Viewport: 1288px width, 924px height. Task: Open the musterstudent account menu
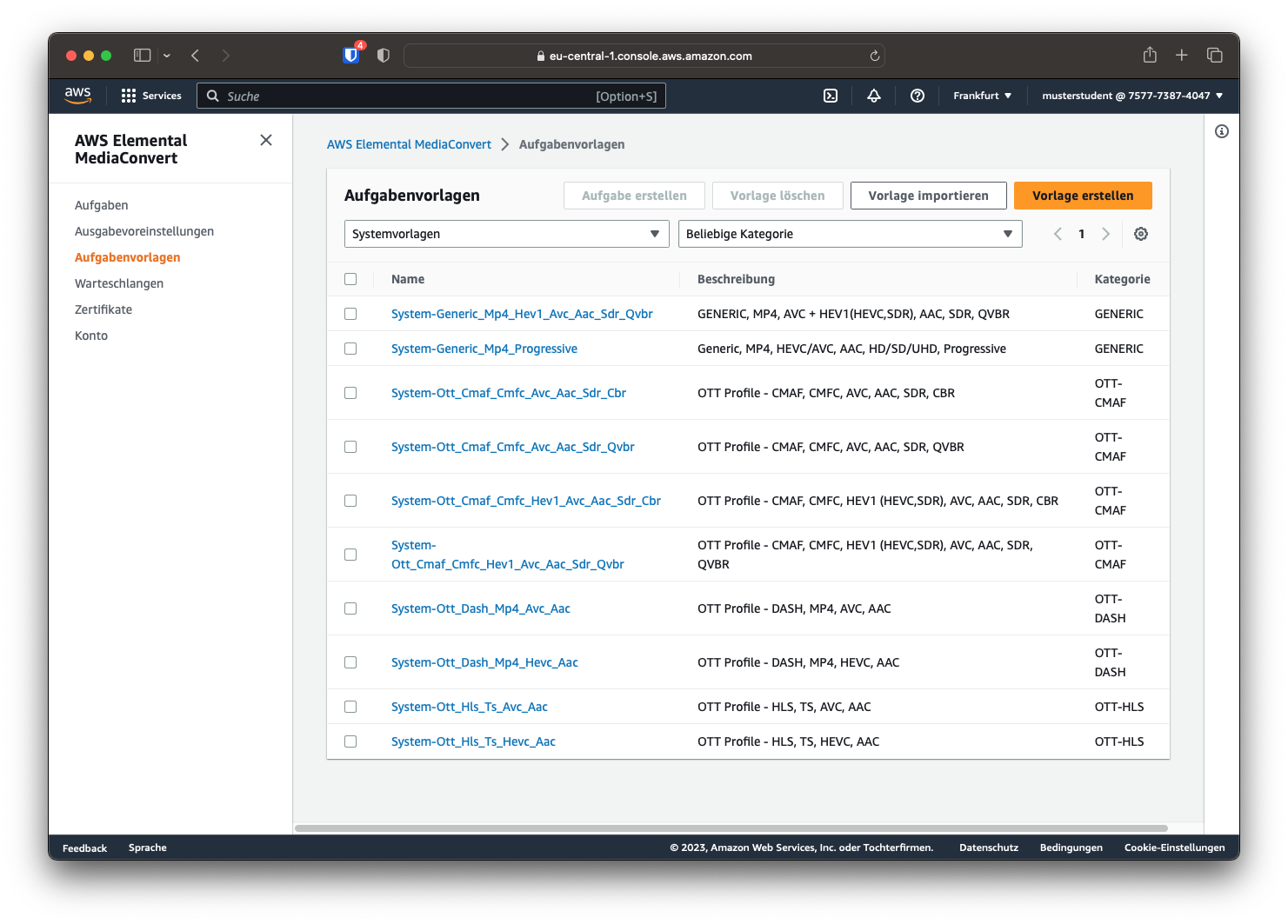tap(1132, 96)
